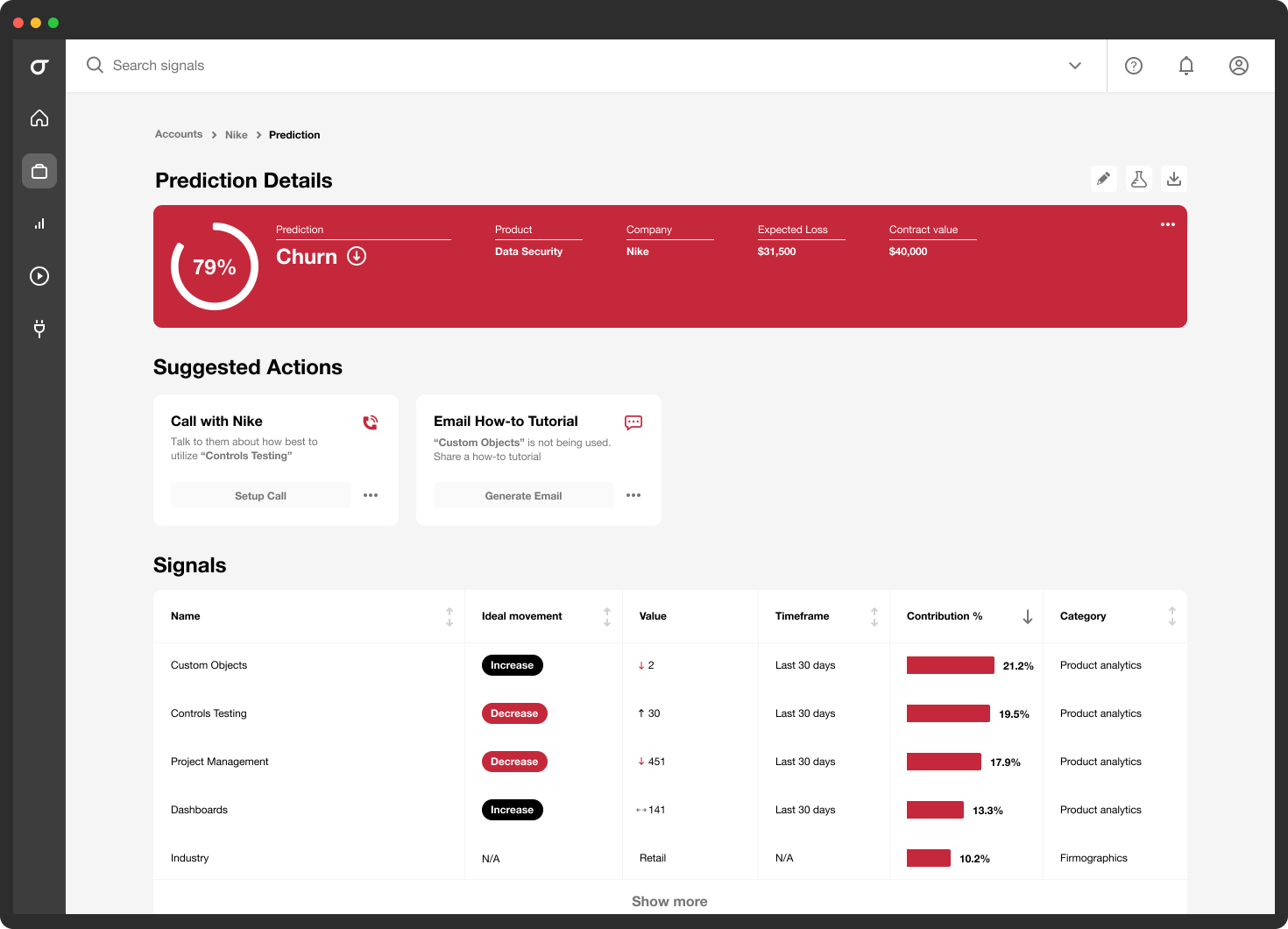Click the 79% progress ring
Screen dimensions: 1288x929
pyautogui.click(x=215, y=266)
